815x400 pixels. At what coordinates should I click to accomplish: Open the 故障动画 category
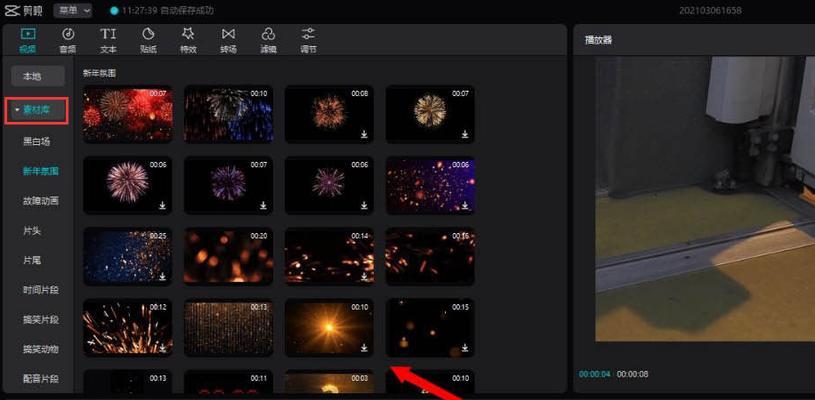click(x=41, y=201)
